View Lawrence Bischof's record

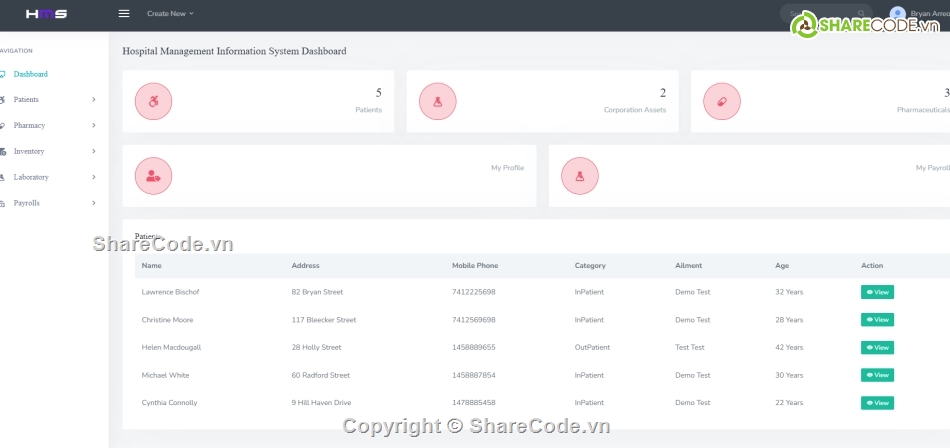[877, 292]
